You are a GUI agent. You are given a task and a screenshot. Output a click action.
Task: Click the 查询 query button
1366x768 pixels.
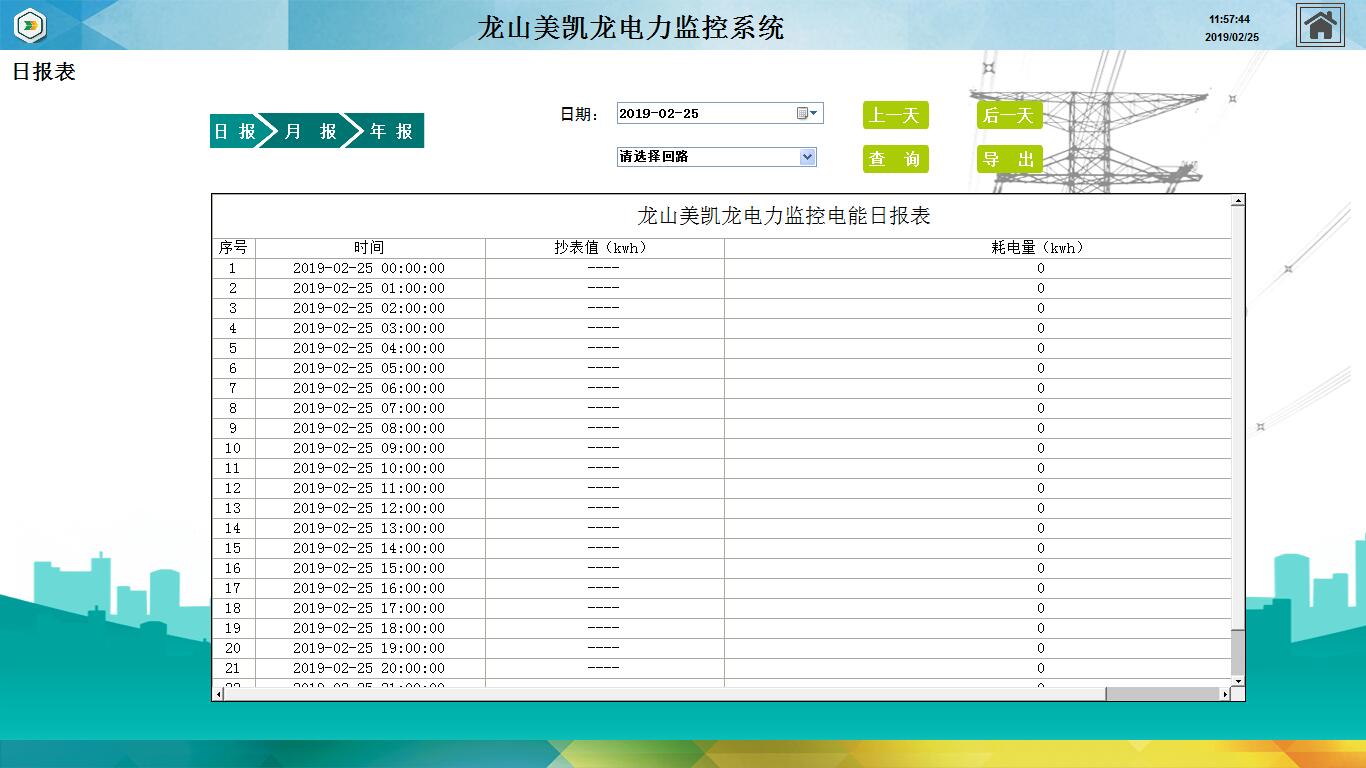coord(895,159)
